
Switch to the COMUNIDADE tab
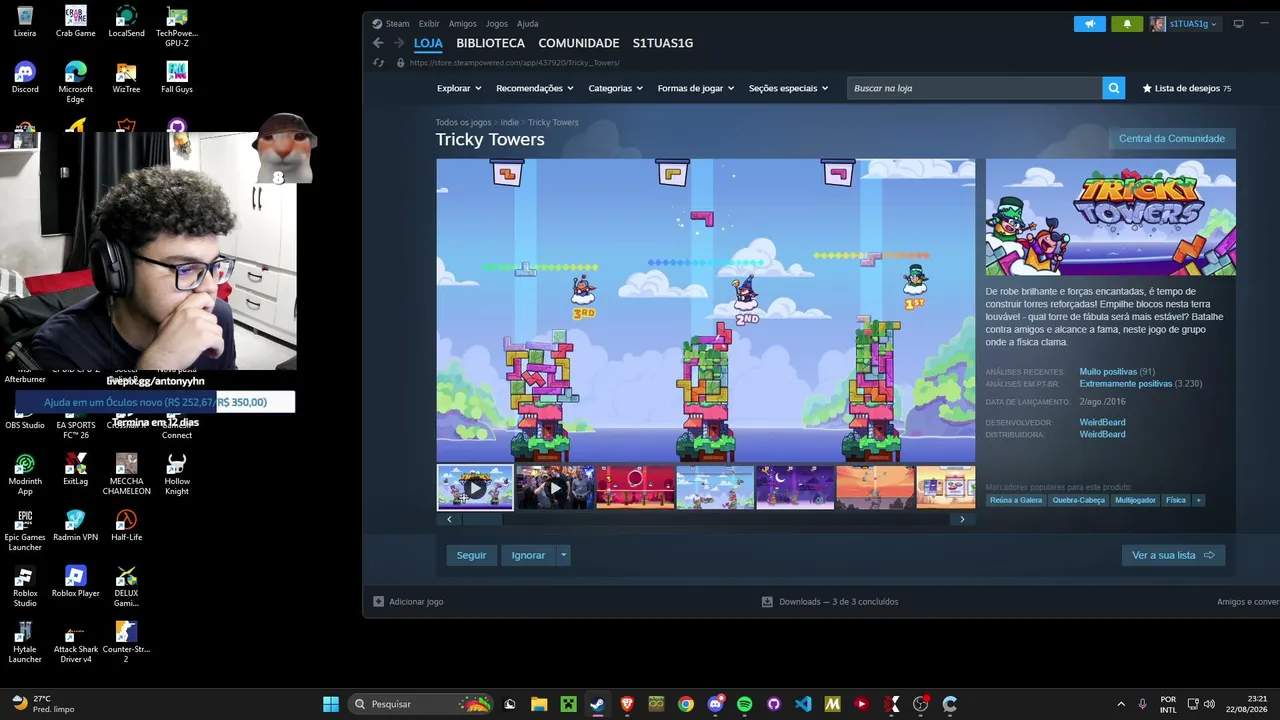[x=579, y=43]
